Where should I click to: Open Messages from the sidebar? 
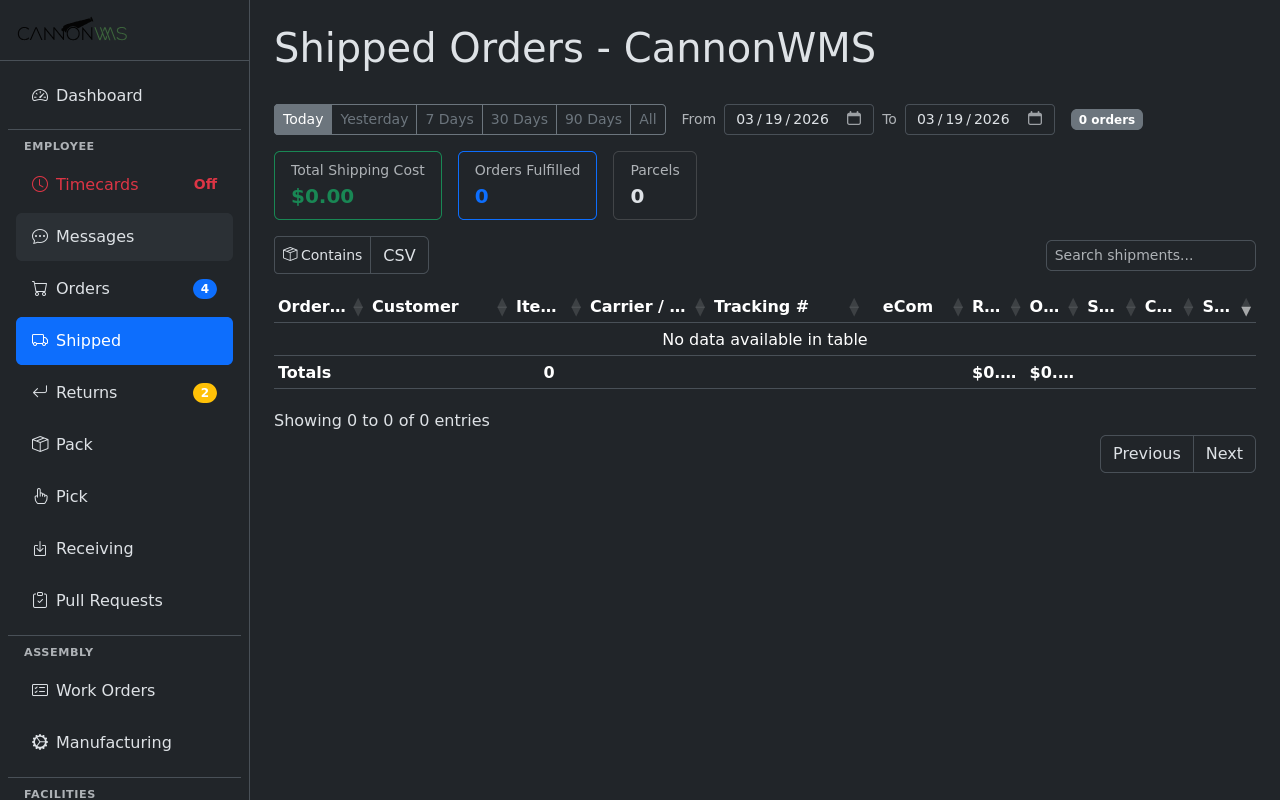[x=94, y=236]
